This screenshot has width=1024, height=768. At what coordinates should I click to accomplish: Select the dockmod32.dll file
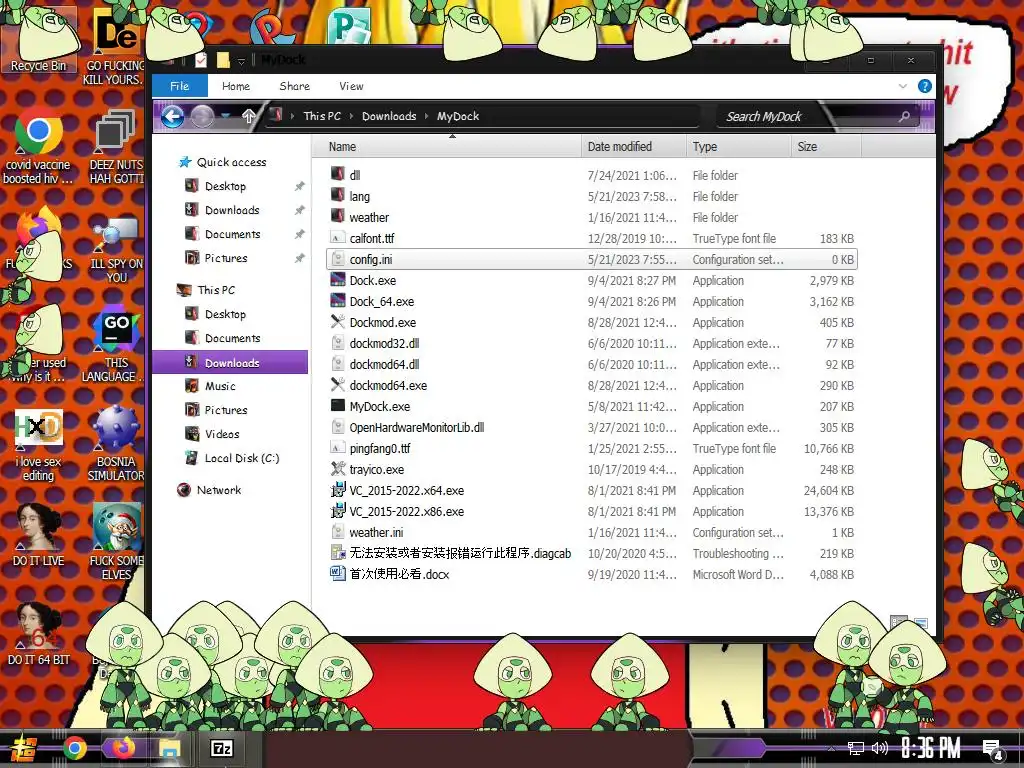click(x=384, y=344)
